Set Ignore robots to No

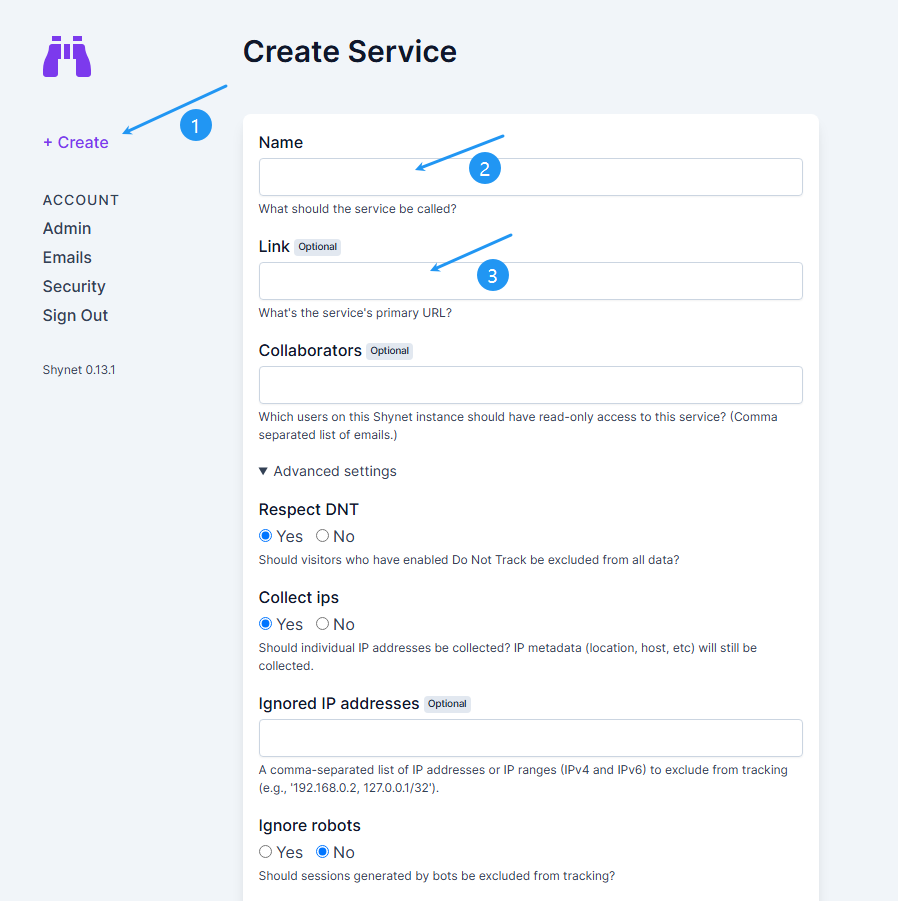pyautogui.click(x=322, y=852)
